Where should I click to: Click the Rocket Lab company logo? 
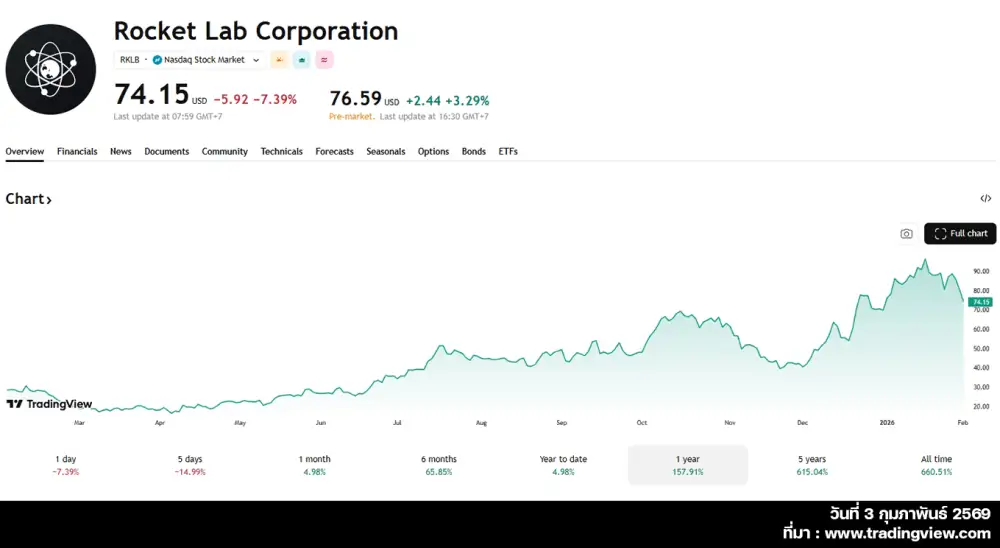click(x=51, y=69)
